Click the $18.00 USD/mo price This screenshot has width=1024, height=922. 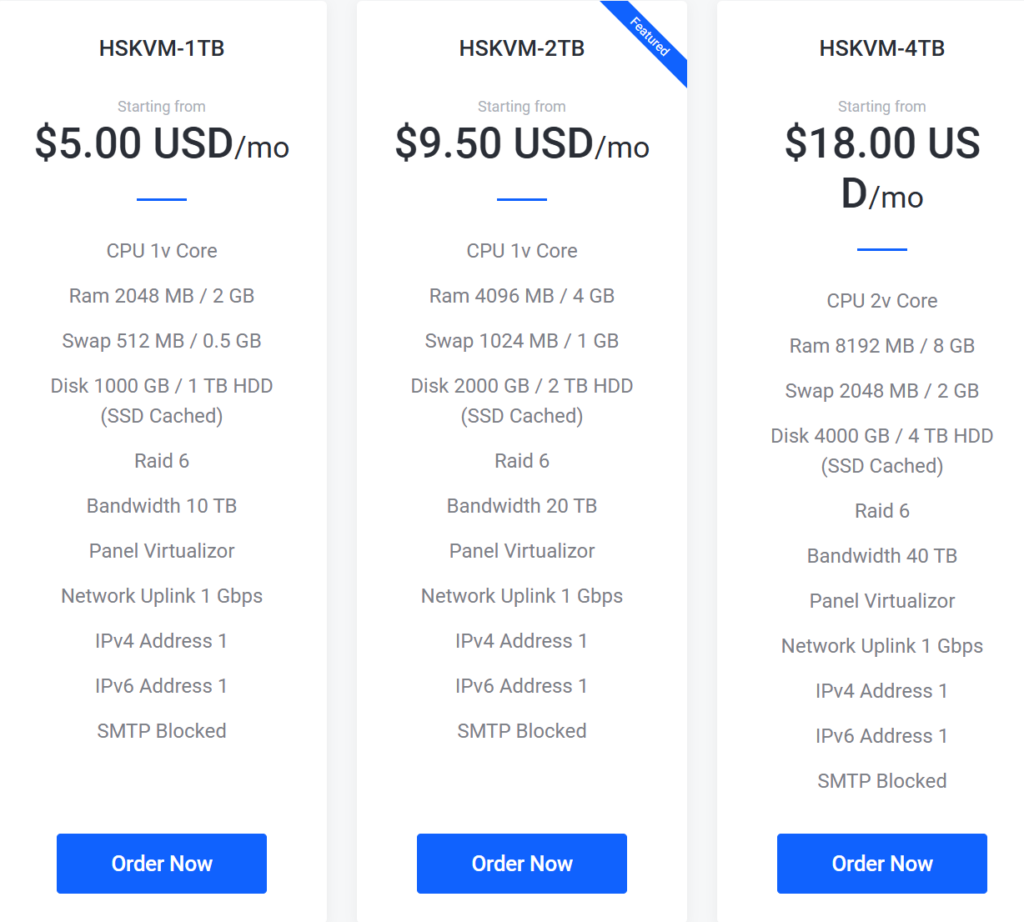pos(882,168)
